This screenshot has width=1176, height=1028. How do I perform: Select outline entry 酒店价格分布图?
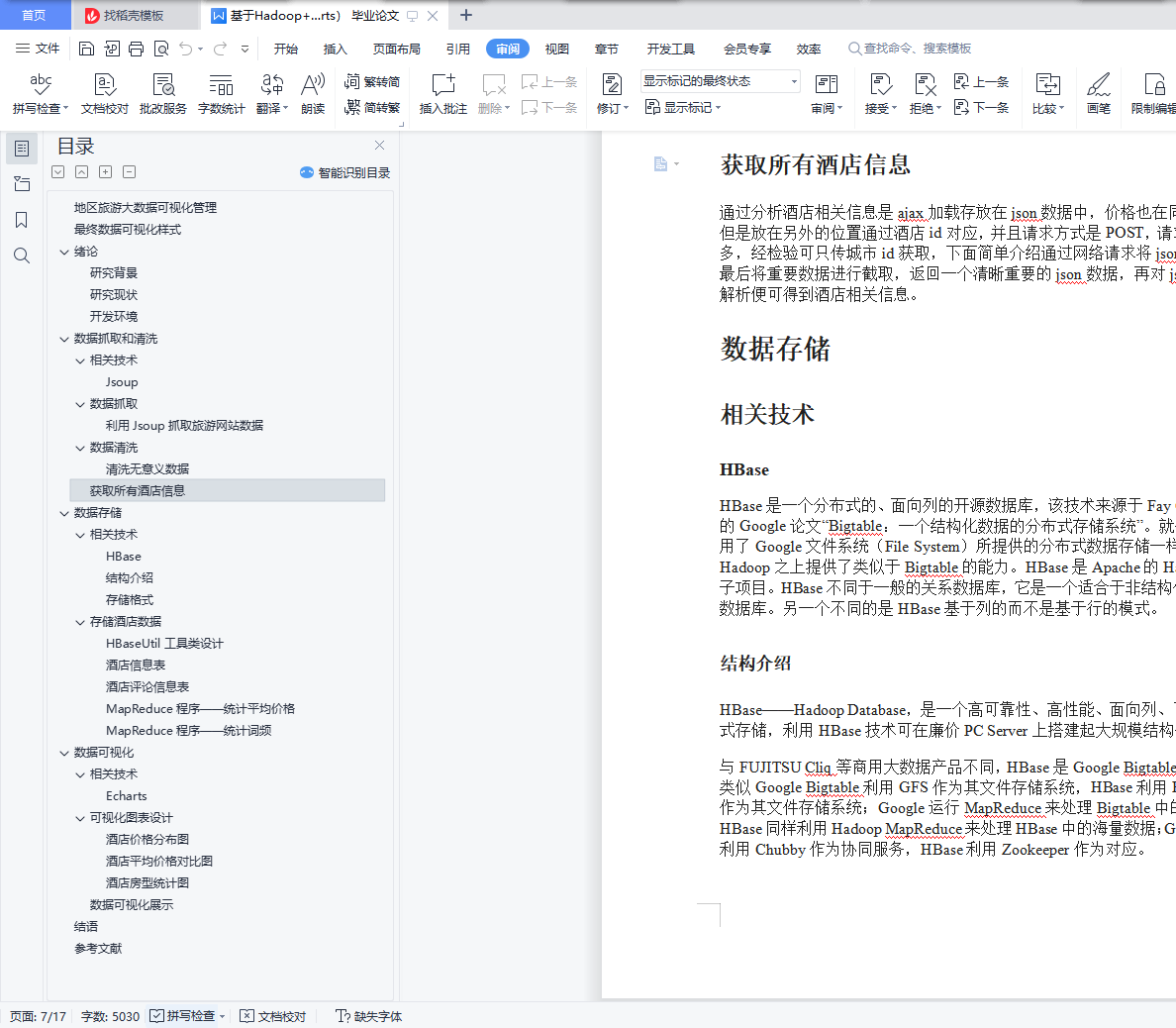[147, 840]
